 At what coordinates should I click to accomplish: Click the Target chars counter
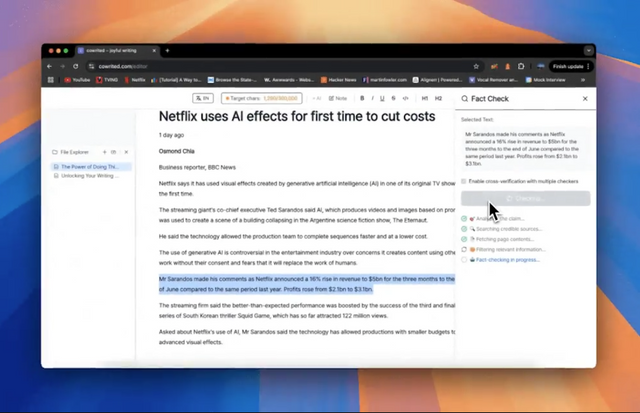tap(262, 98)
